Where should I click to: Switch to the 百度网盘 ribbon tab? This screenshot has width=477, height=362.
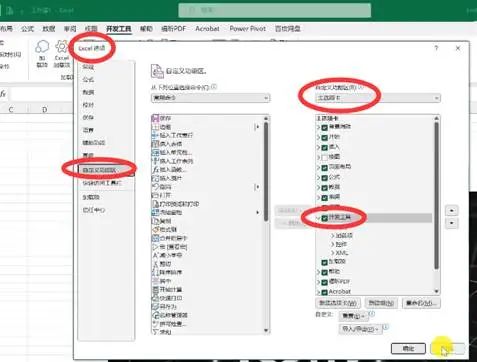pos(288,29)
